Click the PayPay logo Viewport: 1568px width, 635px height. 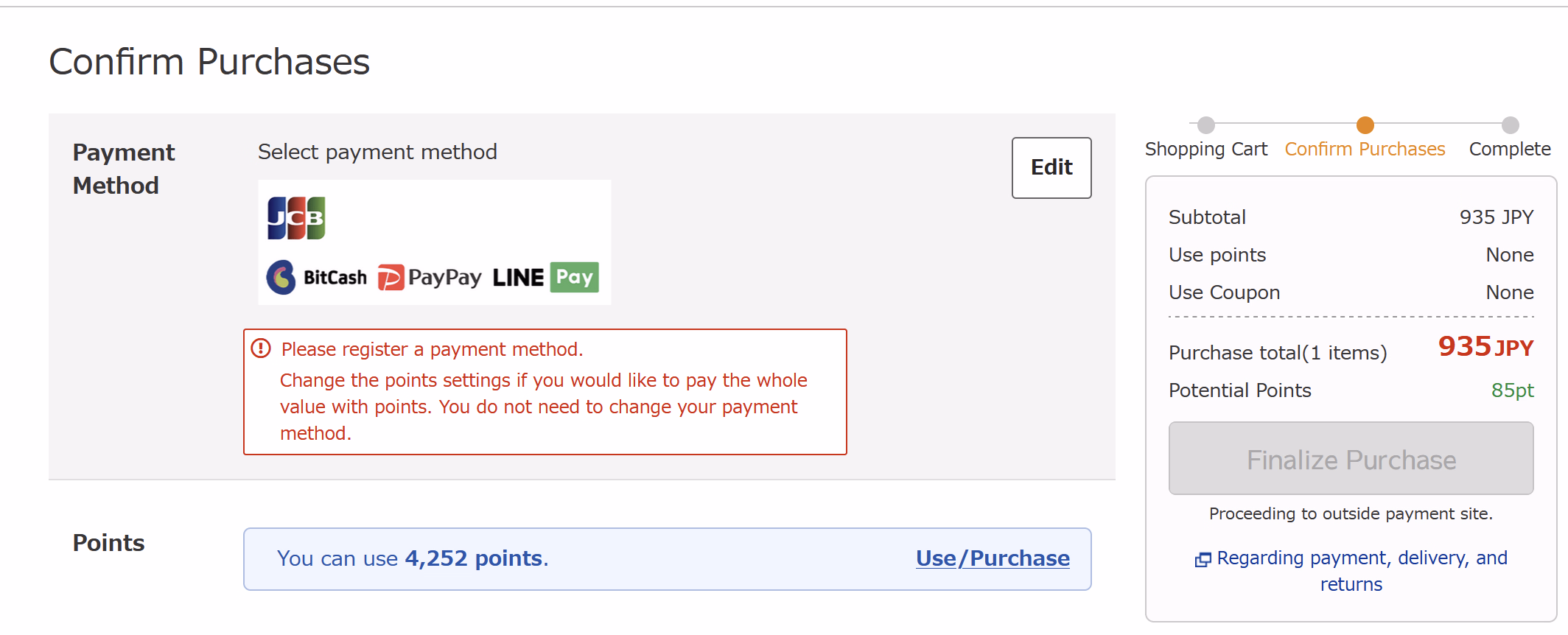430,278
